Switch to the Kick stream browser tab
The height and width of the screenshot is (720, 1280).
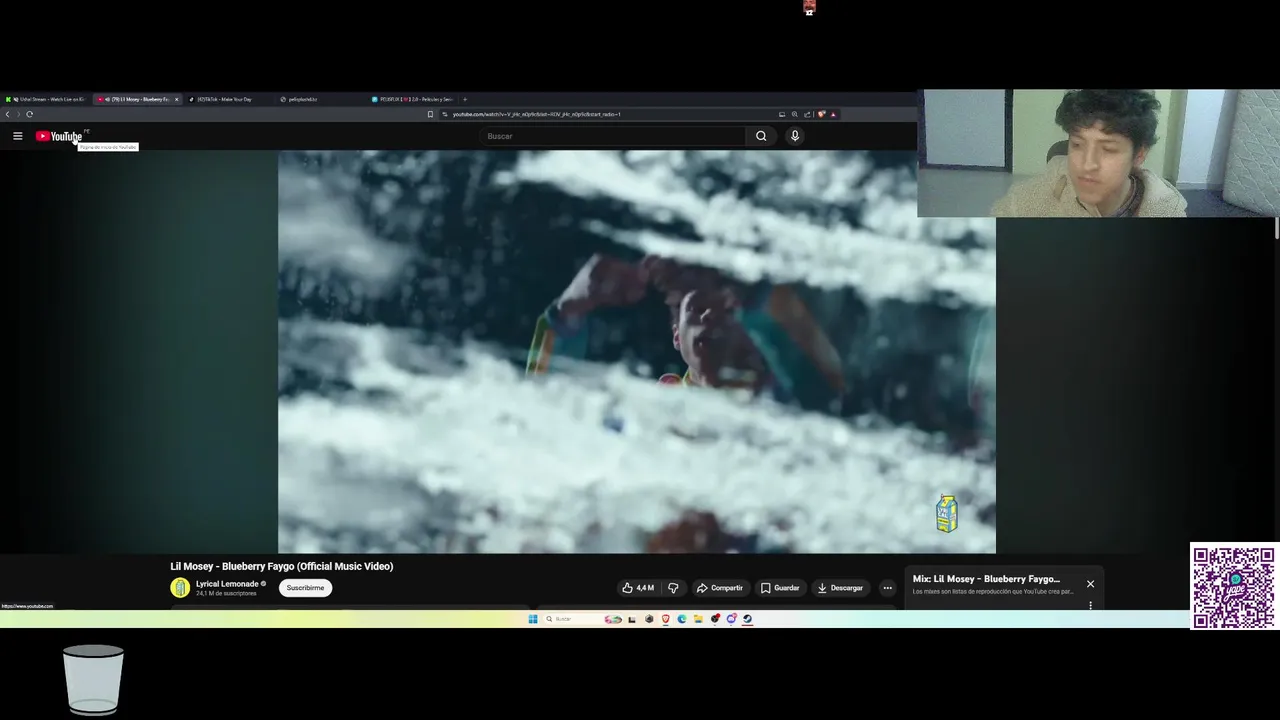[x=46, y=99]
